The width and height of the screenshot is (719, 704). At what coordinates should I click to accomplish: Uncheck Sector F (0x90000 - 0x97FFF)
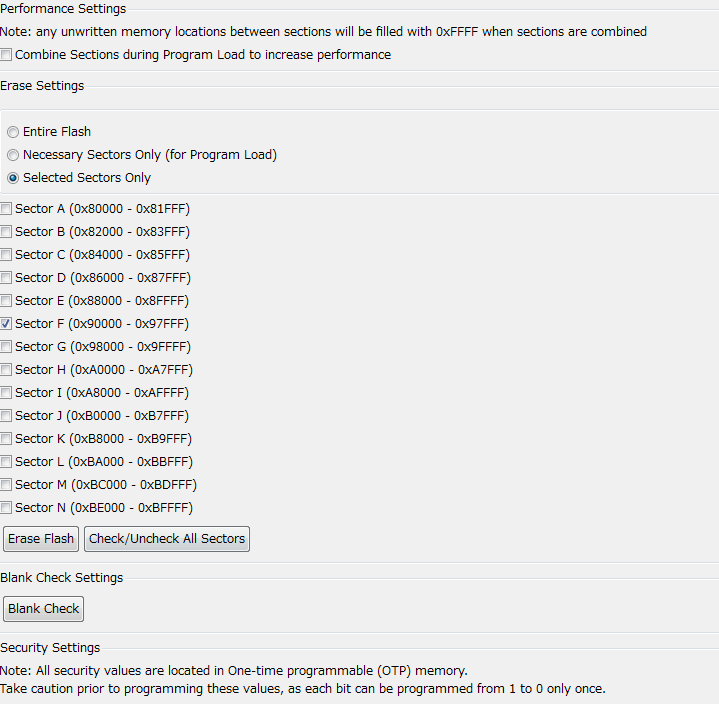(x=7, y=324)
